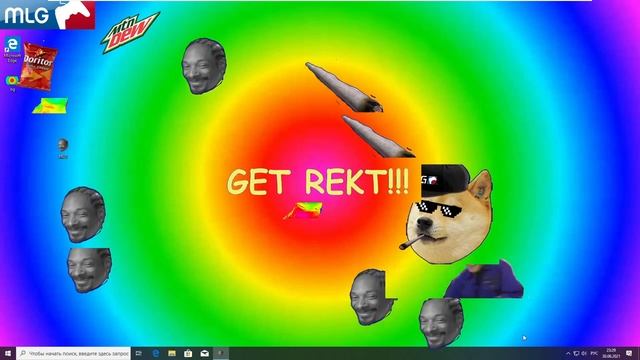The image size is (640, 360).
Task: Switch to the running app on the taskbar
Action: click(x=221, y=353)
